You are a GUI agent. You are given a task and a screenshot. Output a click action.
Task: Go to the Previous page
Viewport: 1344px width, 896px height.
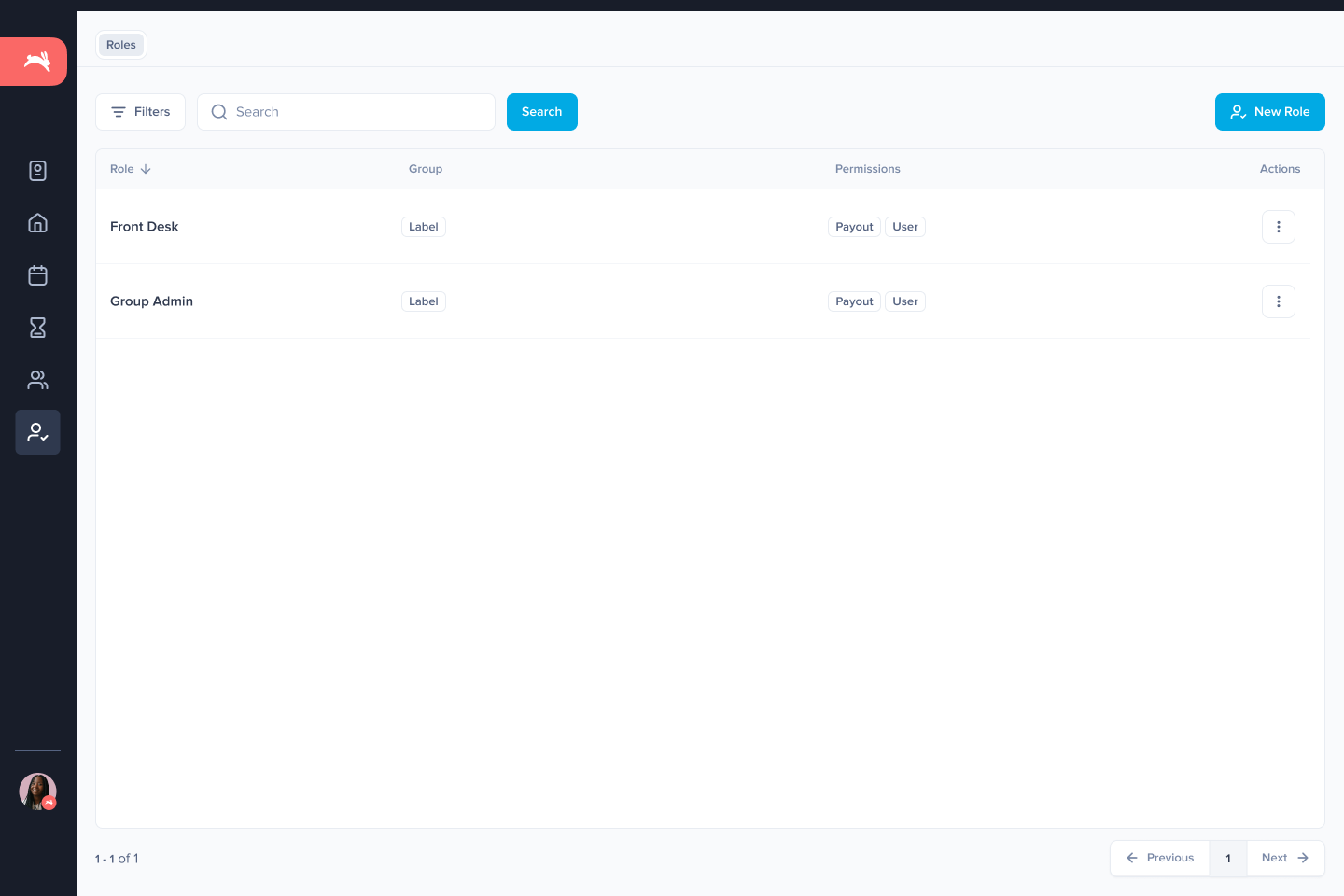coord(1160,858)
